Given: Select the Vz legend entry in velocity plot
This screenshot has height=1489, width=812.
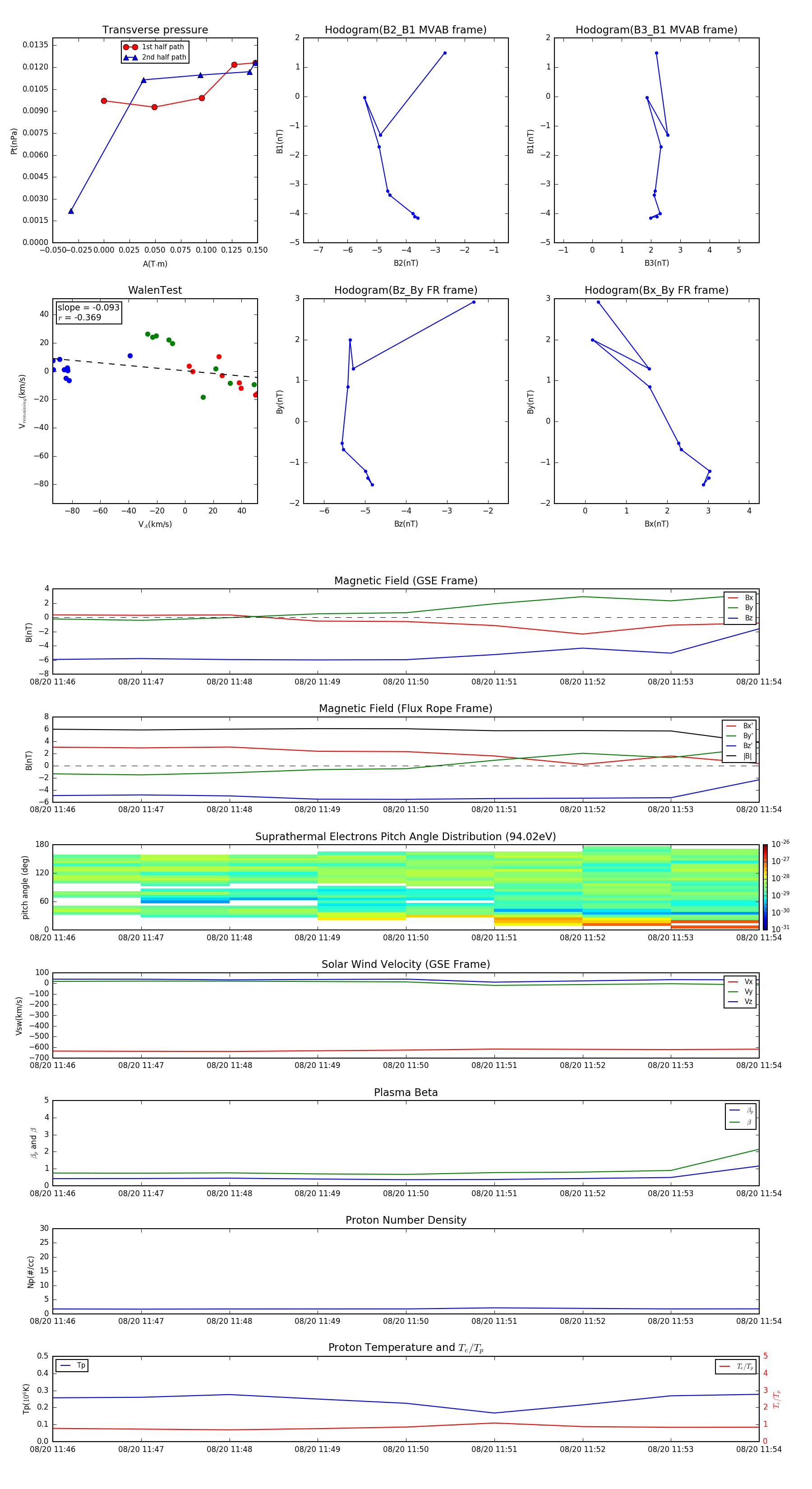Looking at the screenshot, I should [x=740, y=1002].
